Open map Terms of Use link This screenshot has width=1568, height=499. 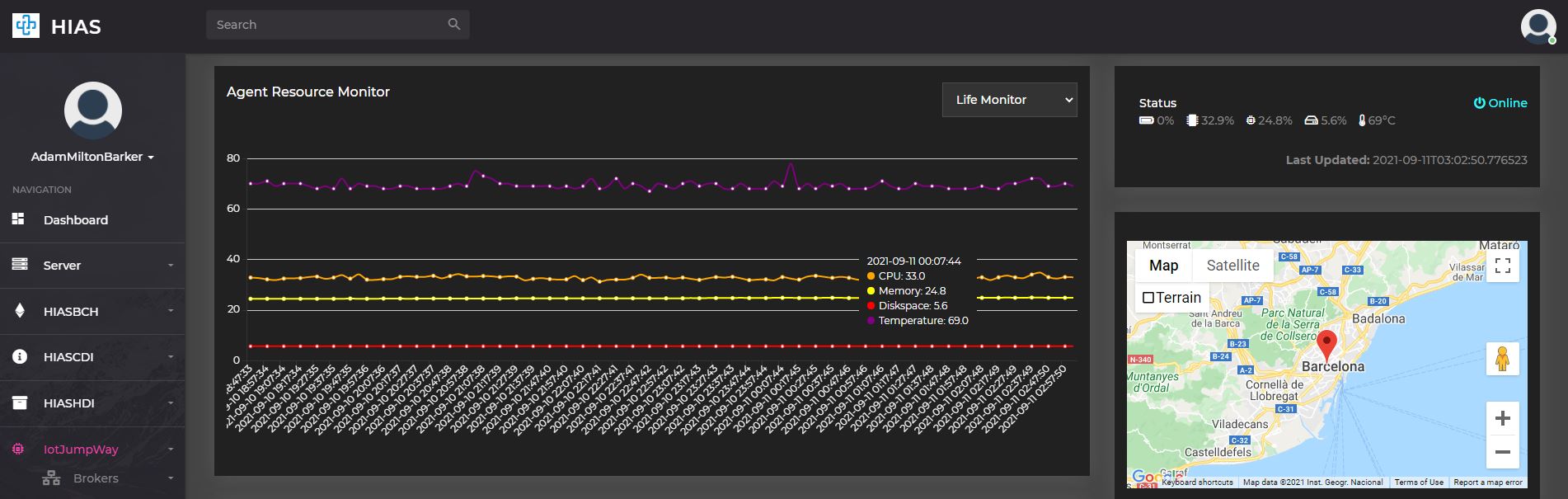(1419, 483)
